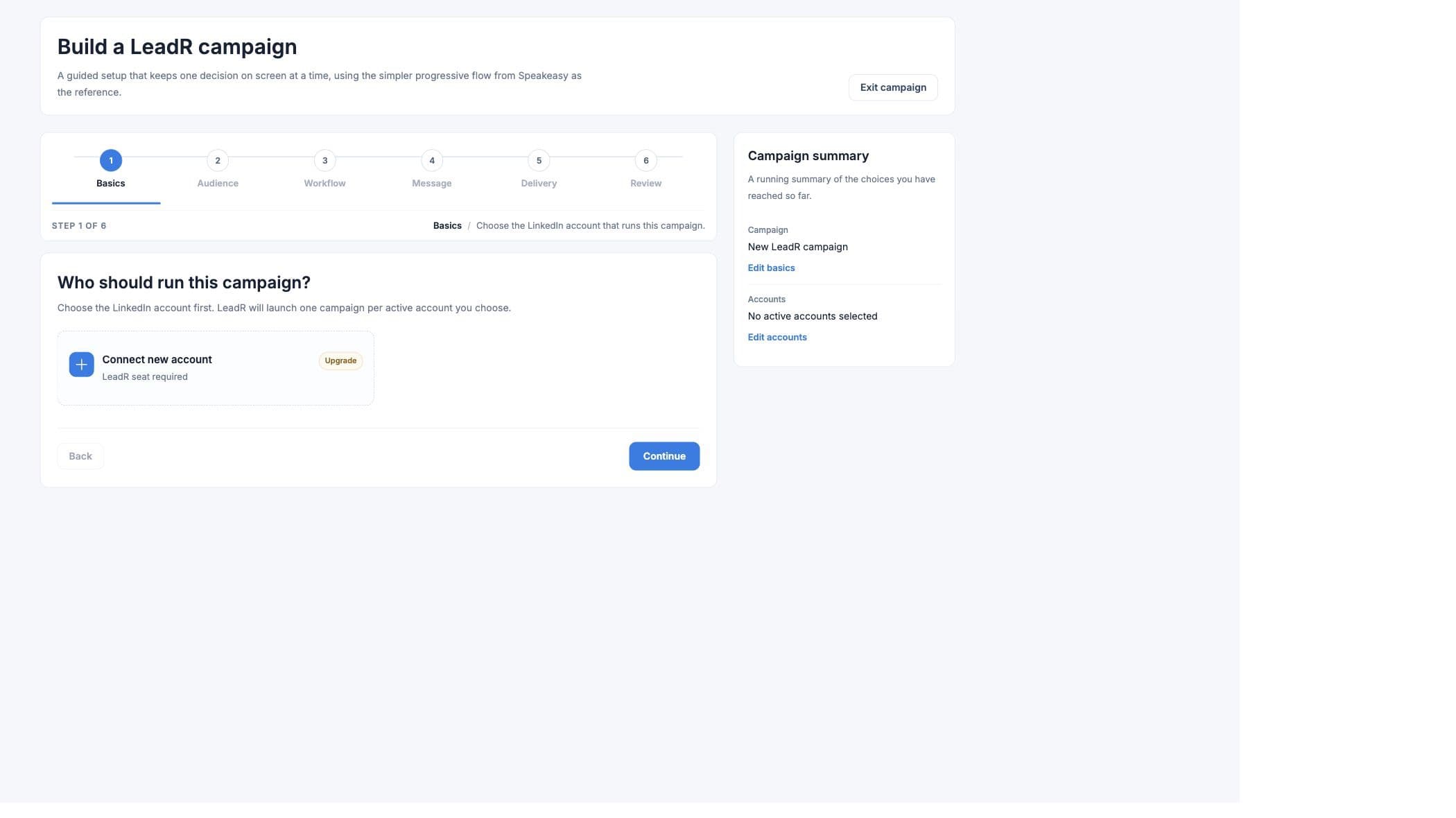Go to step 4 Message circle
This screenshot has height=818, width=1456.
(432, 160)
